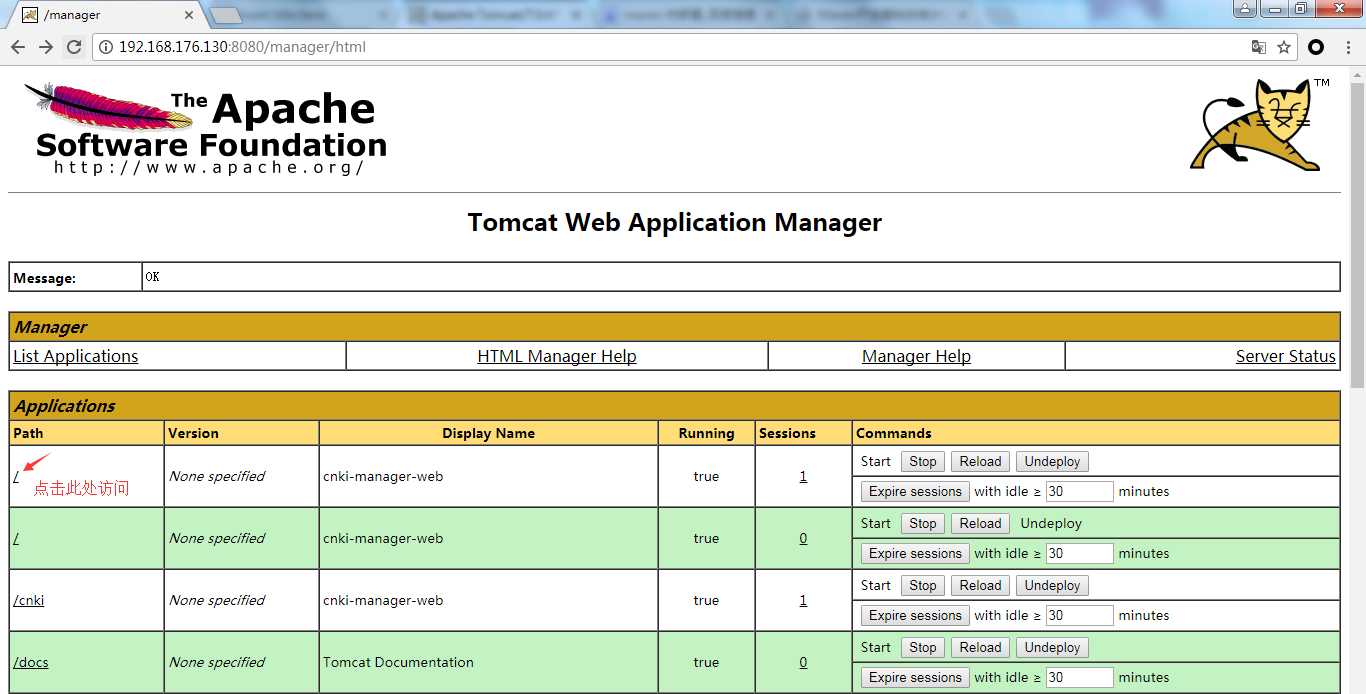The height and width of the screenshot is (694, 1366).
Task: Undeploy the /docs application
Action: 1052,647
